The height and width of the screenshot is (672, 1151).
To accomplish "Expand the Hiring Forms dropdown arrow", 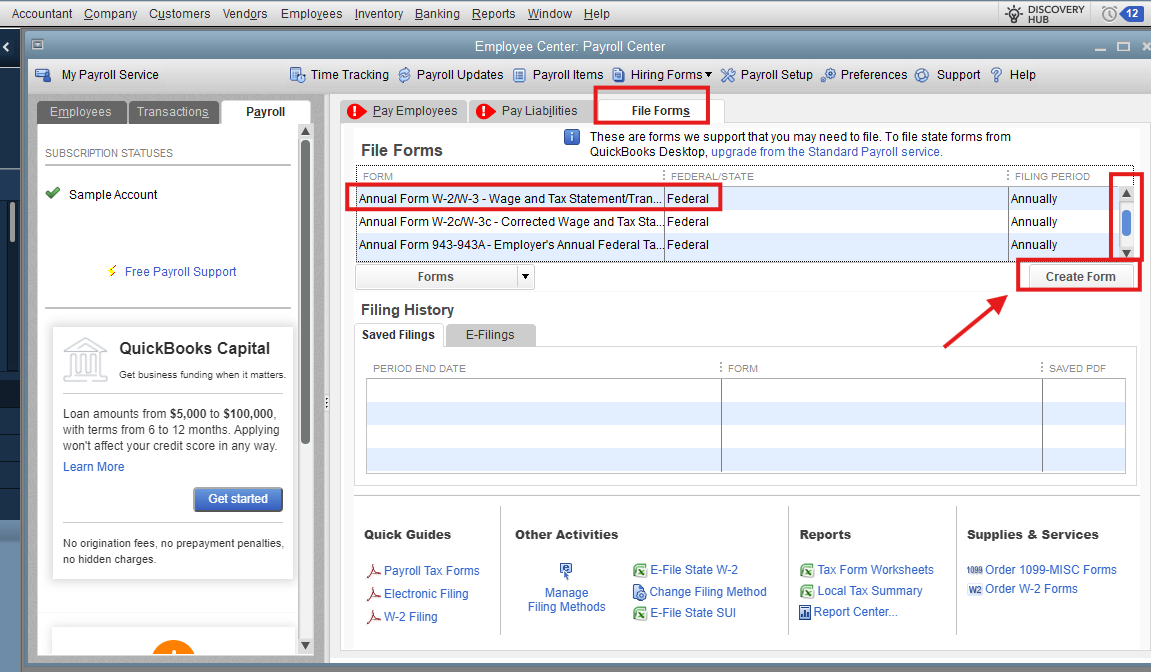I will (x=708, y=75).
